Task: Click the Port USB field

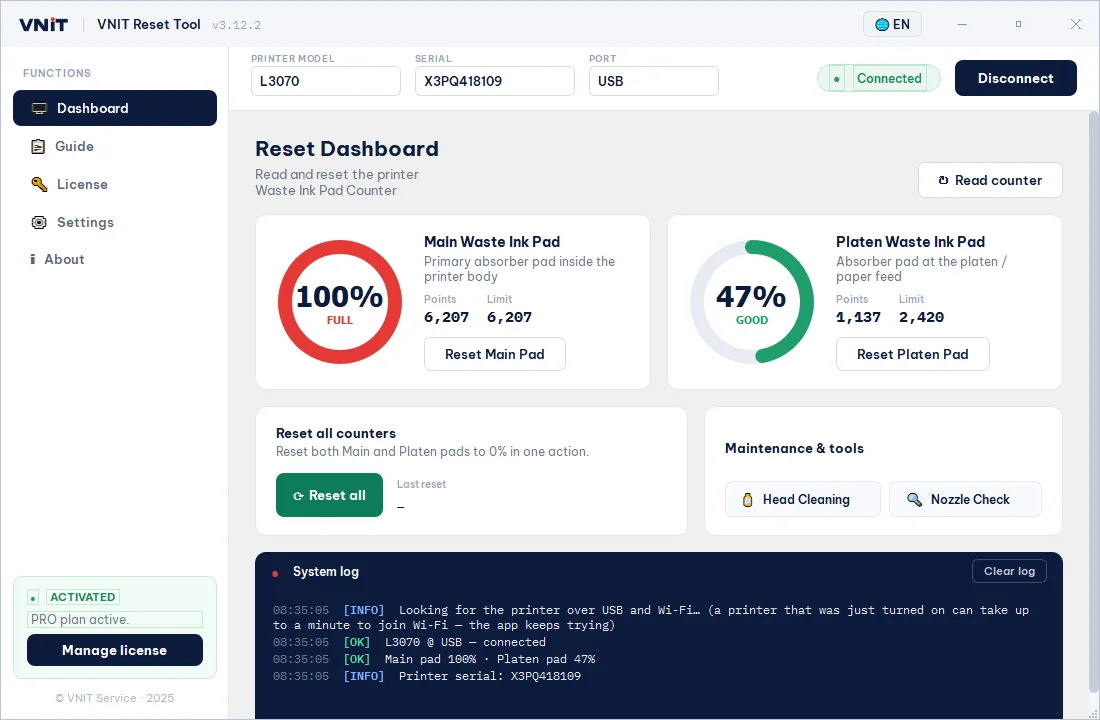Action: pos(654,81)
